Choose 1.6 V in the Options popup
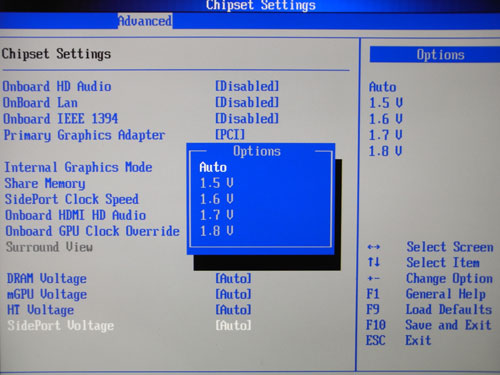500x375 pixels. tap(216, 199)
